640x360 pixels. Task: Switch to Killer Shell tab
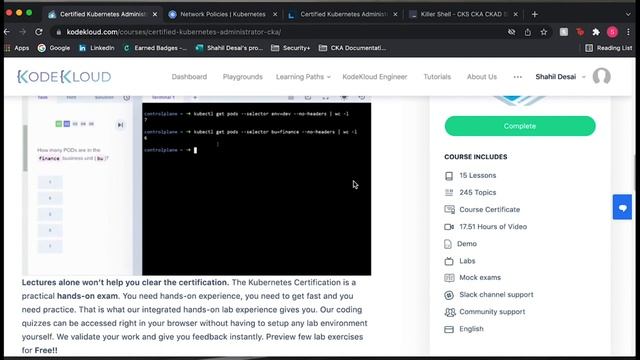pyautogui.click(x=463, y=14)
